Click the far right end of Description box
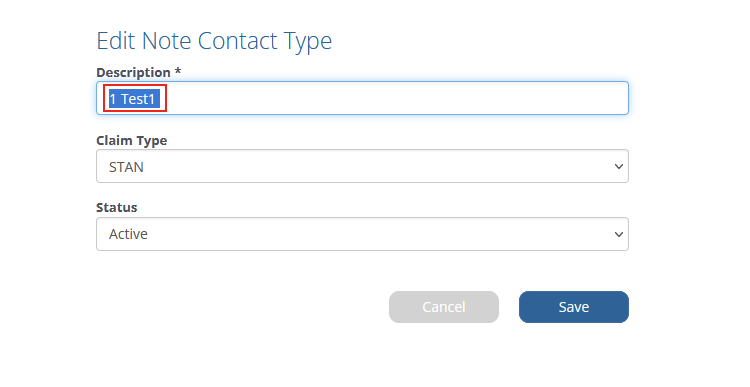The height and width of the screenshot is (387, 750). click(619, 98)
